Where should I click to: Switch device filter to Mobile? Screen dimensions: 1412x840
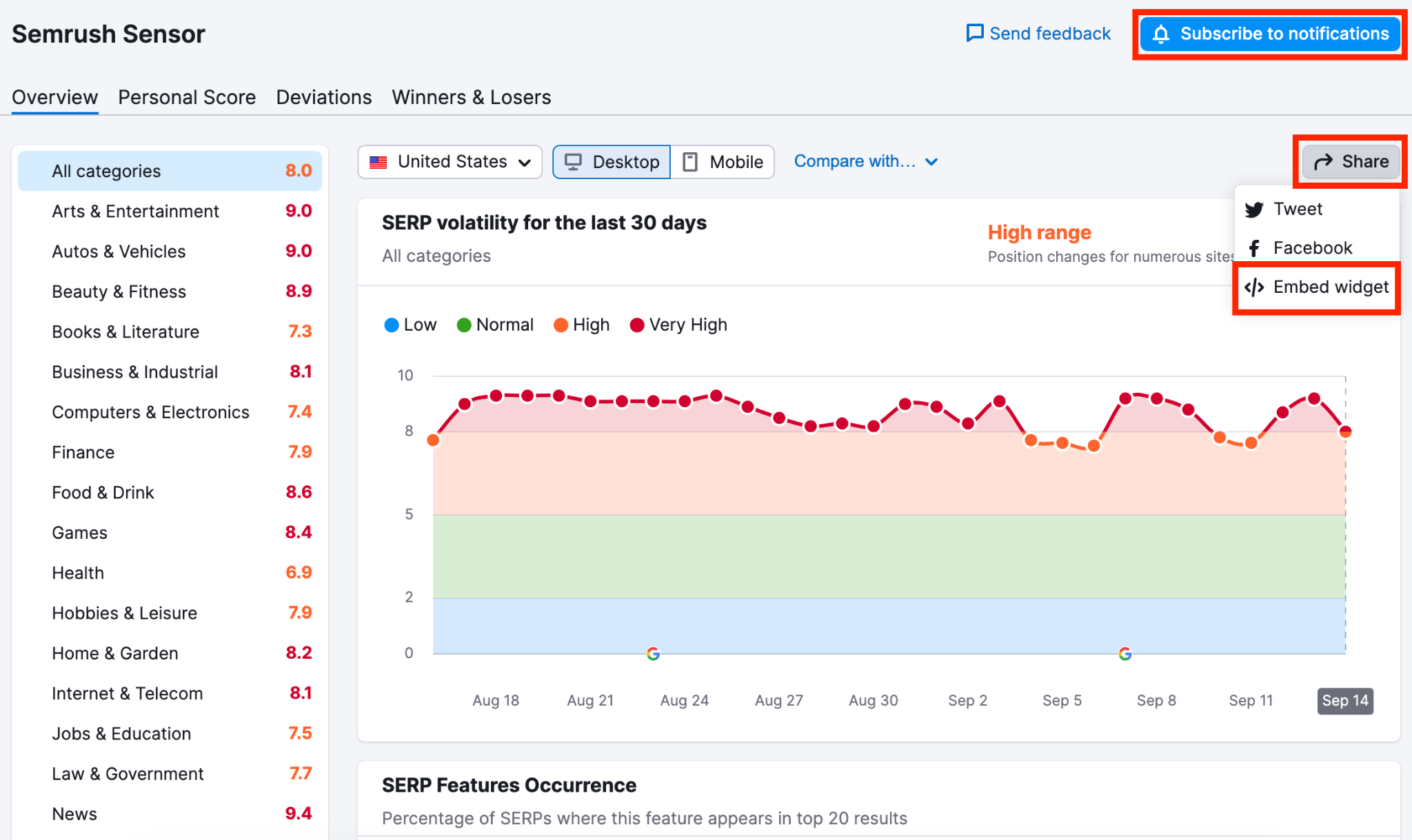point(723,161)
